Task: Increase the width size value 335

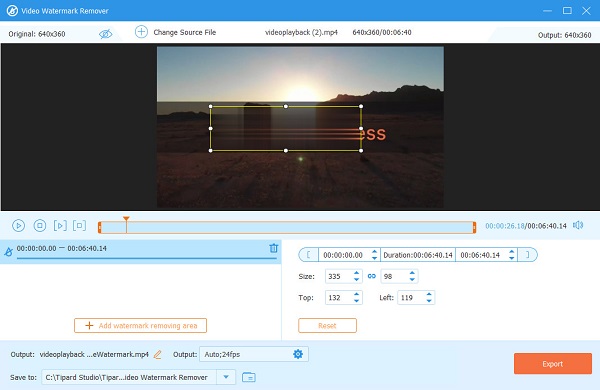Action: [356, 273]
